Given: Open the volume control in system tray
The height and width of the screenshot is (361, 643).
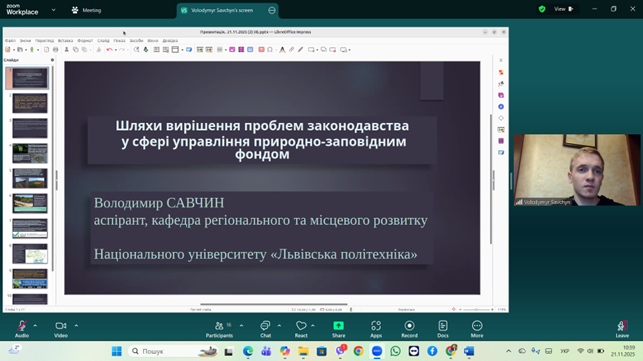Looking at the screenshot, I should tap(590, 351).
